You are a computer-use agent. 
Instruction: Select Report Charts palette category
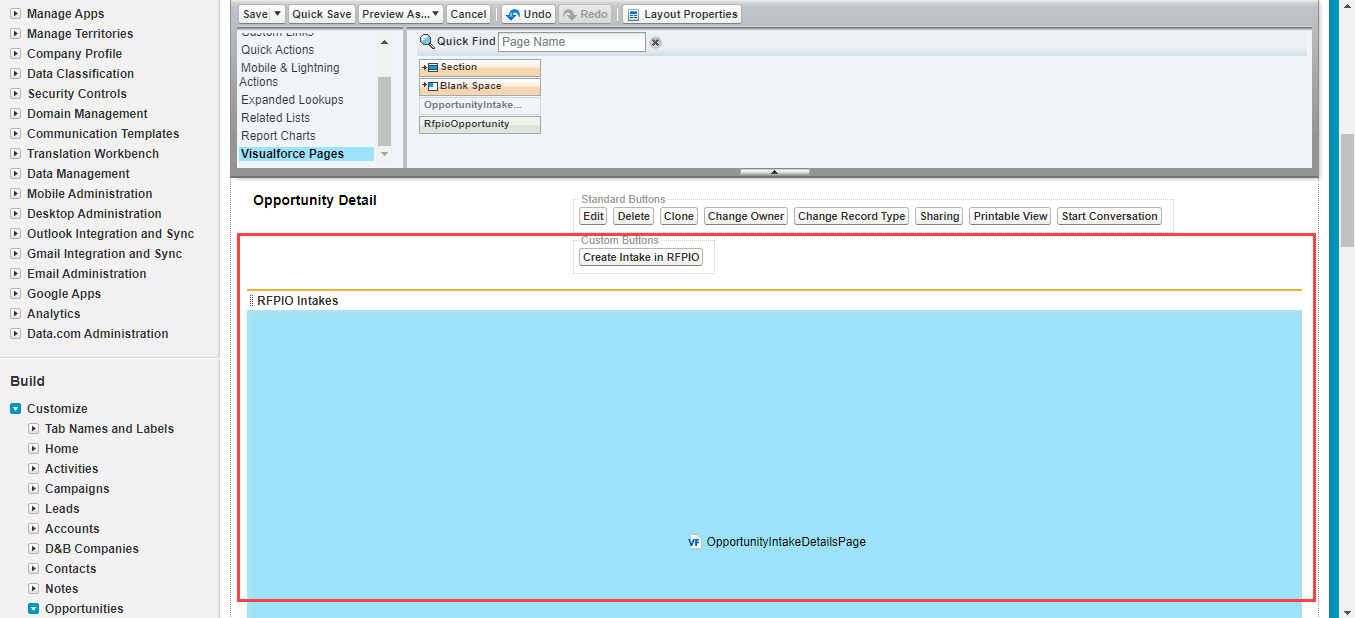[278, 136]
